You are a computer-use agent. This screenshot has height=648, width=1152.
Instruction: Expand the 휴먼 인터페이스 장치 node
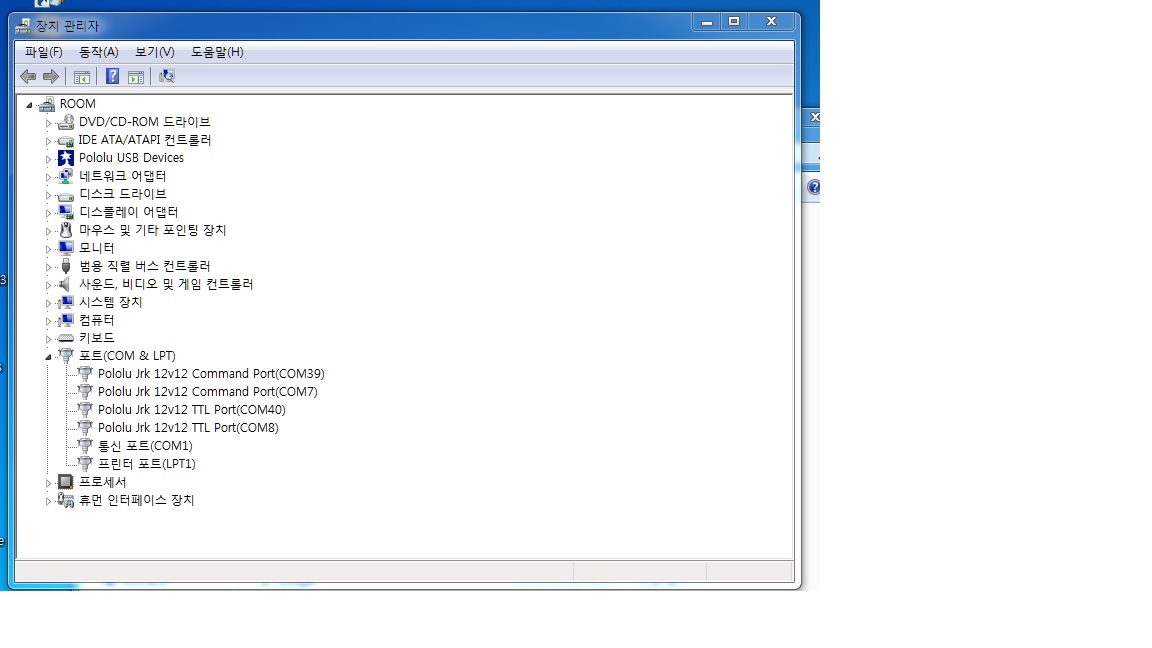48,501
